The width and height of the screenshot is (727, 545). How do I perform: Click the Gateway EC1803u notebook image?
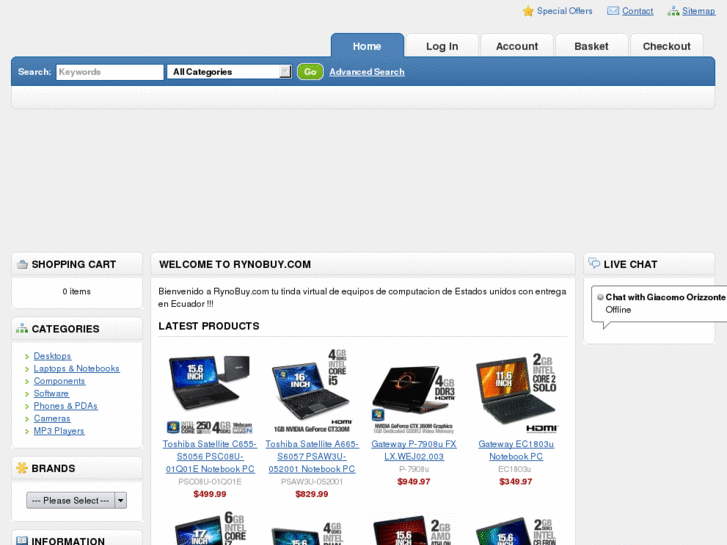click(x=516, y=392)
